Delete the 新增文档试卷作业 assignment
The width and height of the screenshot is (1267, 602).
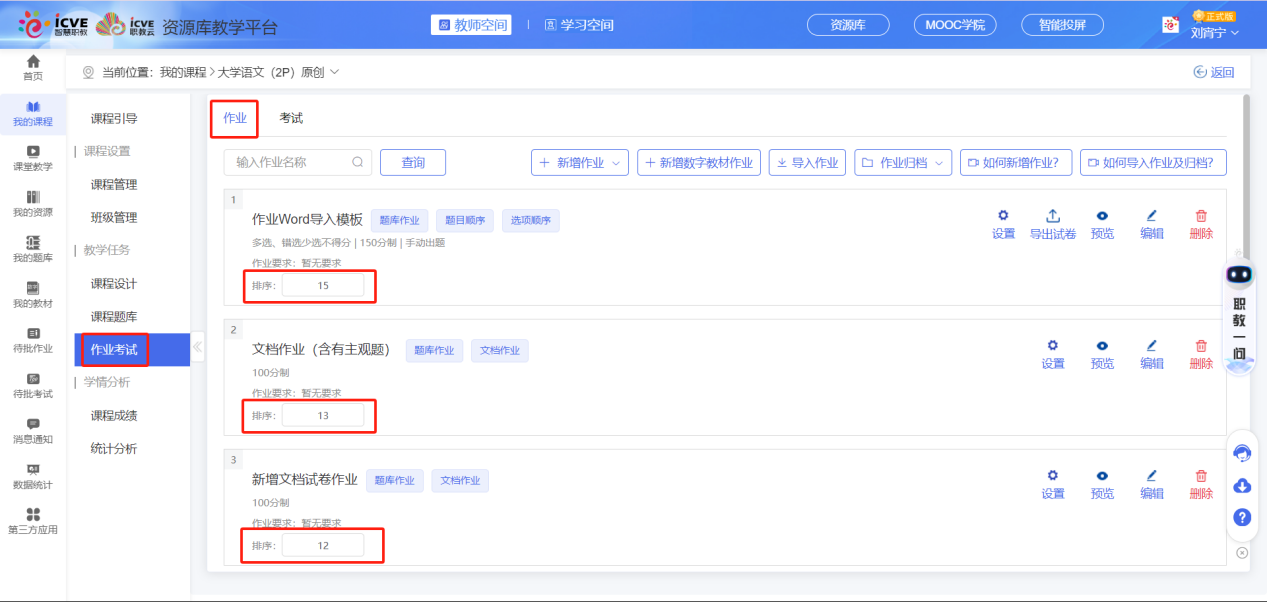click(x=1201, y=483)
